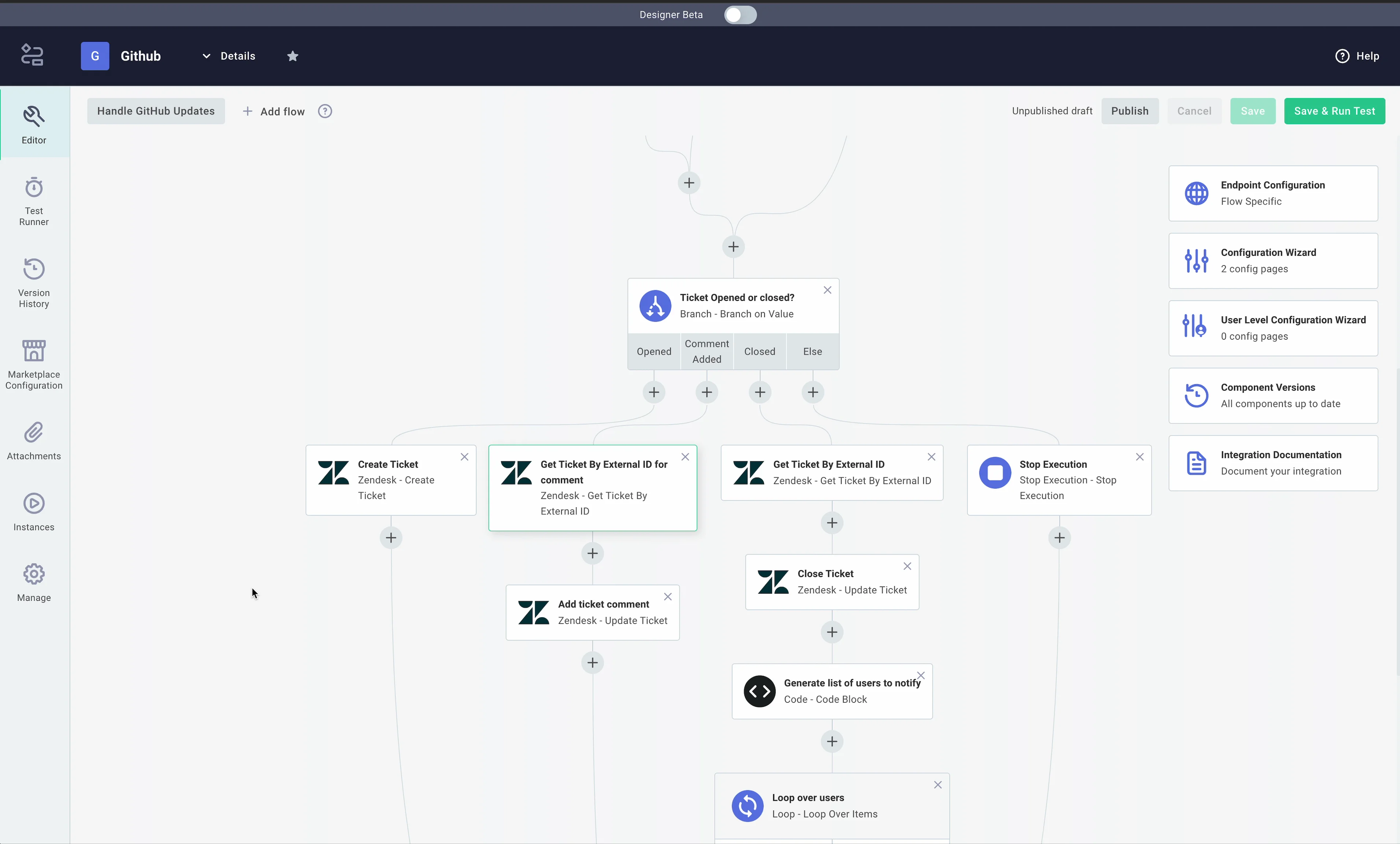
Task: Open the Zendesk - Get Ticket By External ID step
Action: point(832,473)
